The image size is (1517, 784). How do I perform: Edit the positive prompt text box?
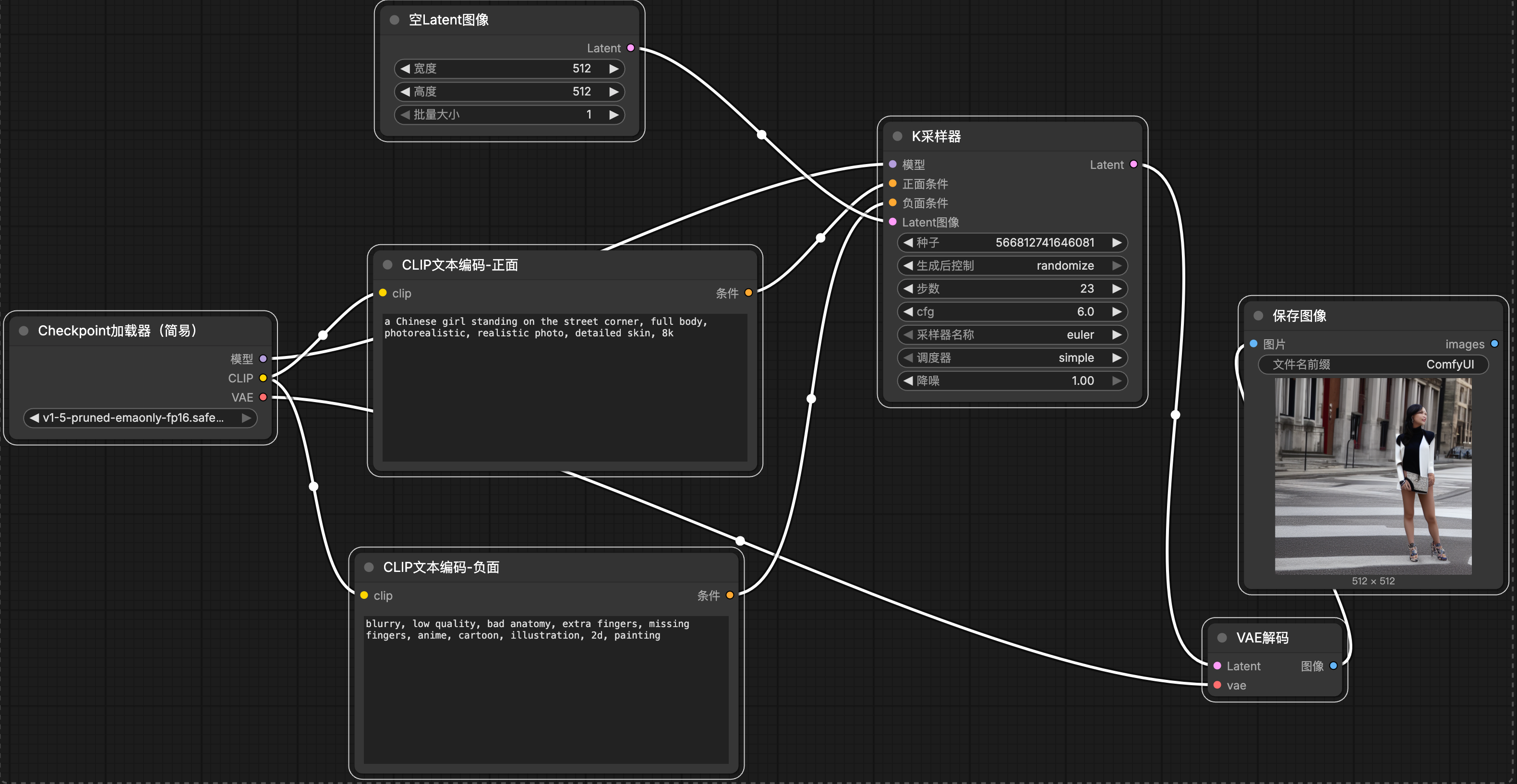coord(565,387)
